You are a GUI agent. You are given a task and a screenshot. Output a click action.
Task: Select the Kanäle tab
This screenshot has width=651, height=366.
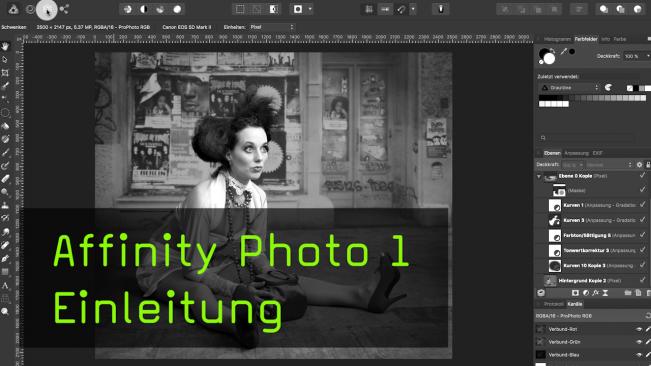coord(575,304)
